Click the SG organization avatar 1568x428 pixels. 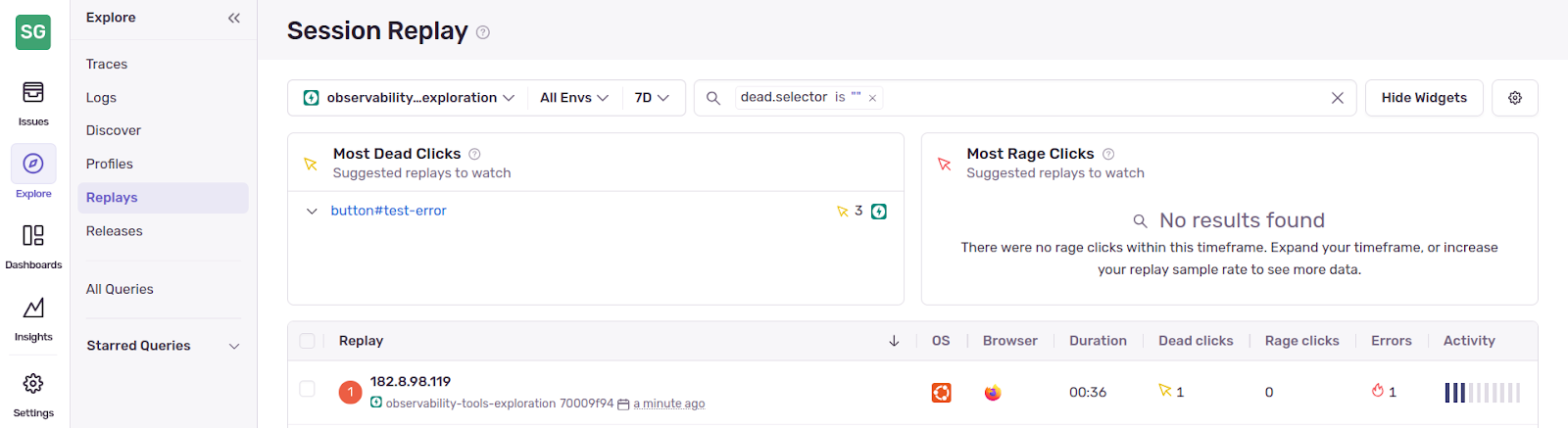(x=33, y=32)
